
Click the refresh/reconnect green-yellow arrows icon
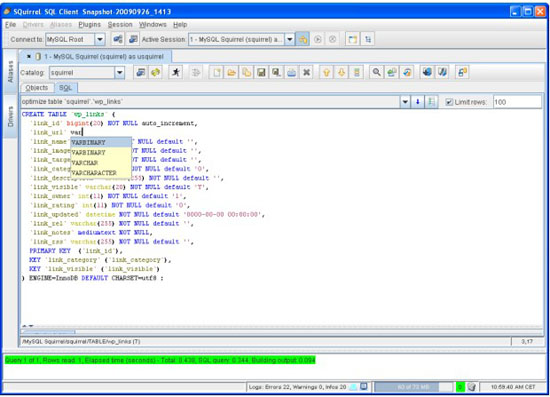(x=155, y=73)
